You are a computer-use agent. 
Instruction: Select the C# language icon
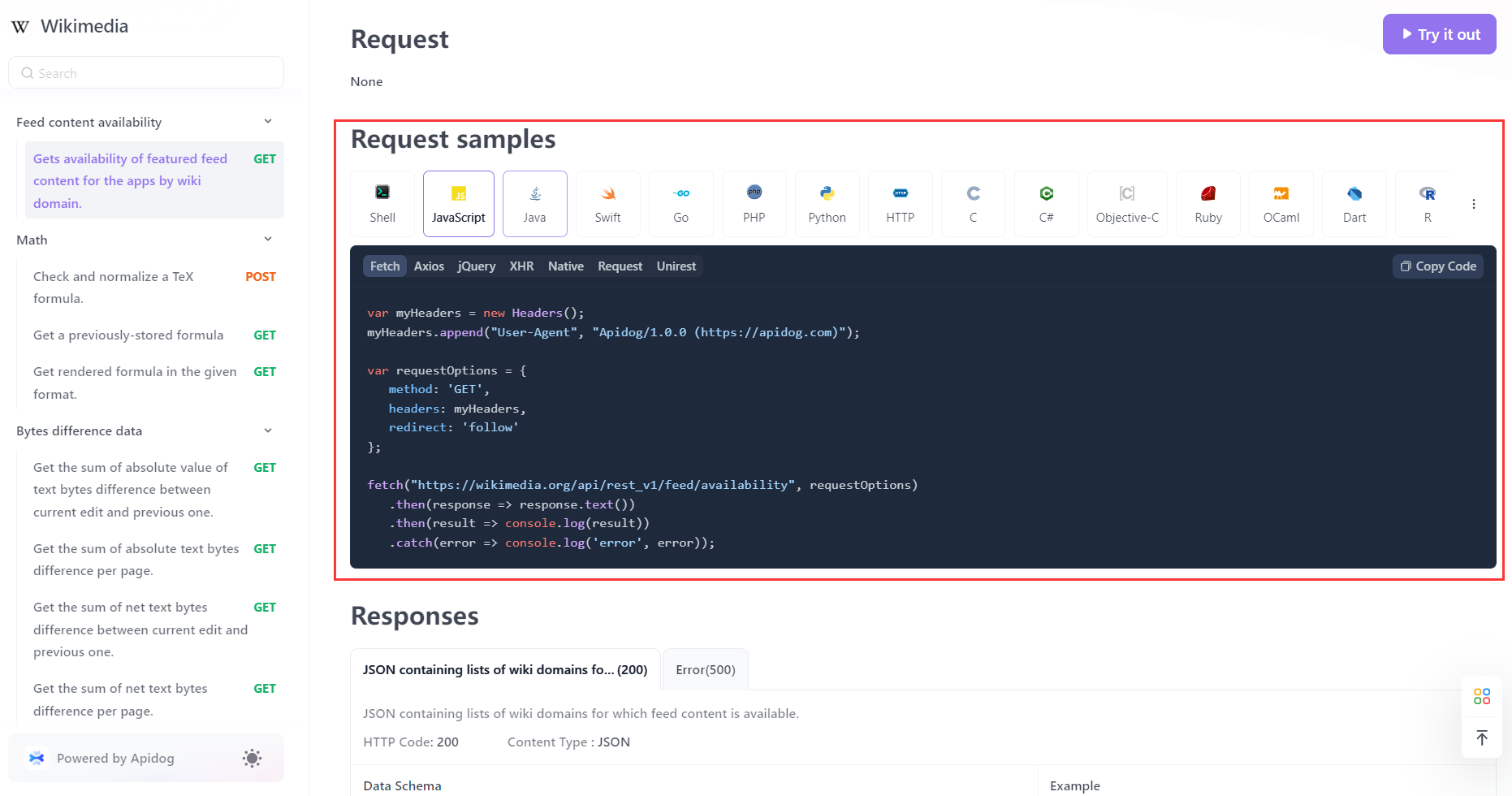(1047, 204)
